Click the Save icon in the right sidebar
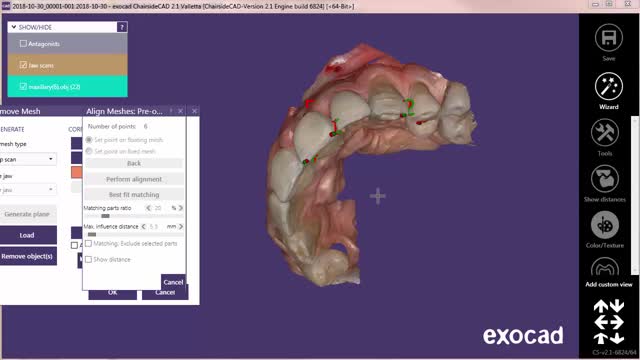This screenshot has width=640, height=360. (609, 38)
